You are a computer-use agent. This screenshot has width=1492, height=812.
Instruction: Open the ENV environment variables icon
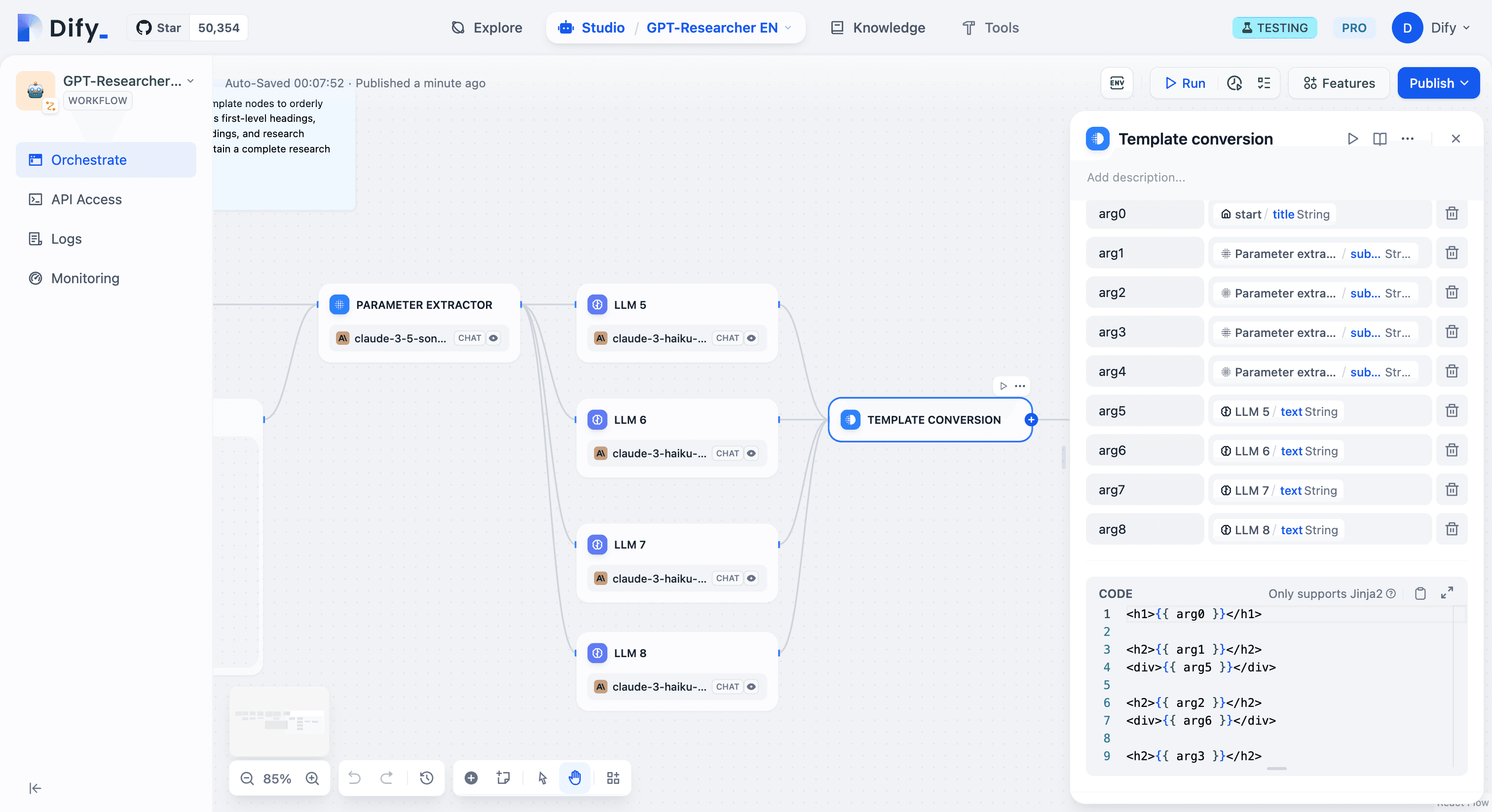(x=1117, y=83)
